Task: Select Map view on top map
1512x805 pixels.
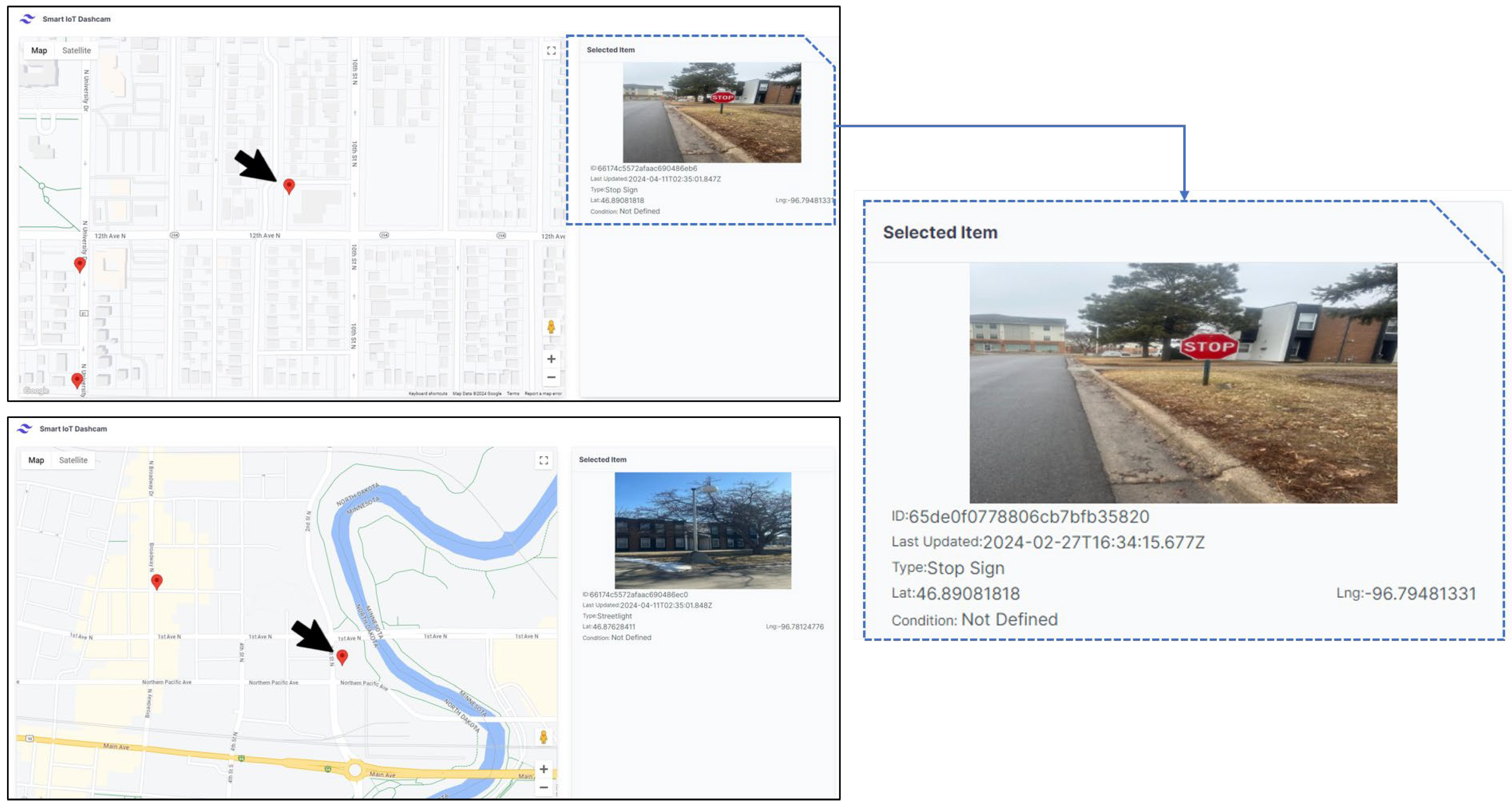Action: pos(39,51)
